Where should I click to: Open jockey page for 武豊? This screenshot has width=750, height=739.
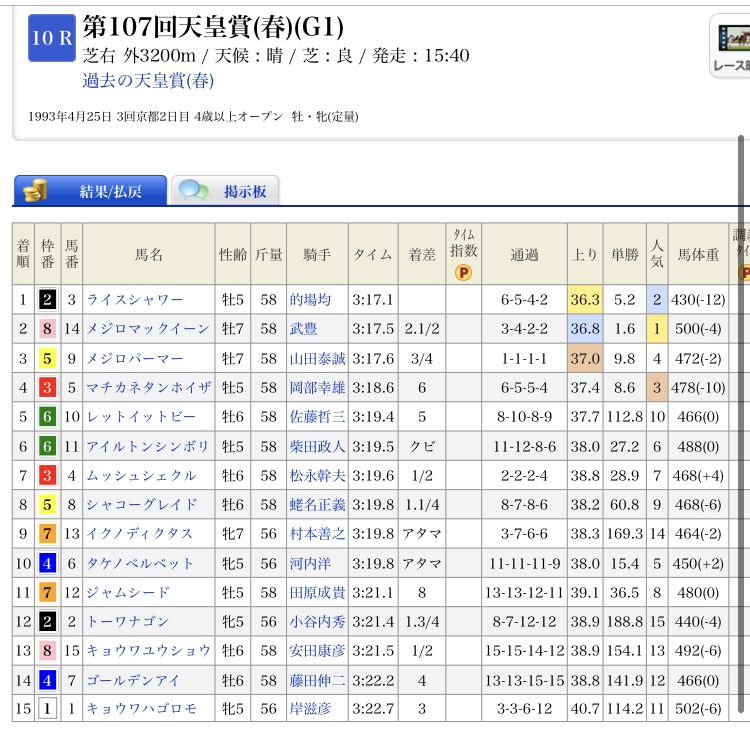coord(303,329)
